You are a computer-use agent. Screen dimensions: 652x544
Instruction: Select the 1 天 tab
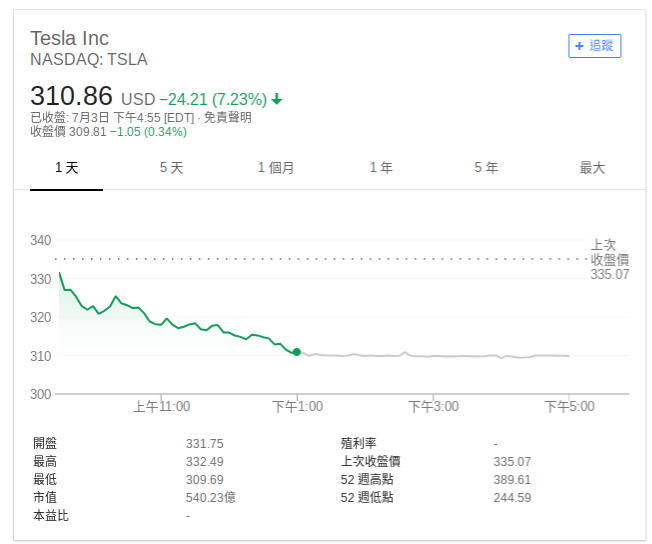[67, 168]
